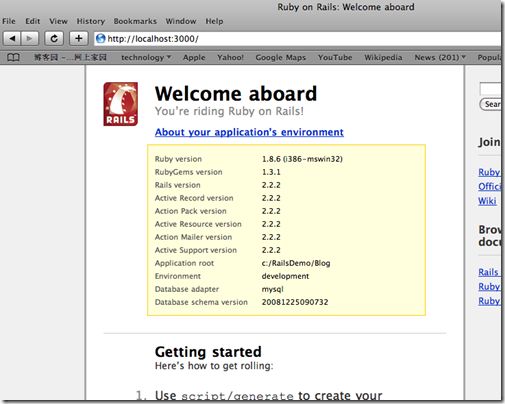Screen dimensions: 505x404
Task: Open the File menu
Action: click(9, 21)
